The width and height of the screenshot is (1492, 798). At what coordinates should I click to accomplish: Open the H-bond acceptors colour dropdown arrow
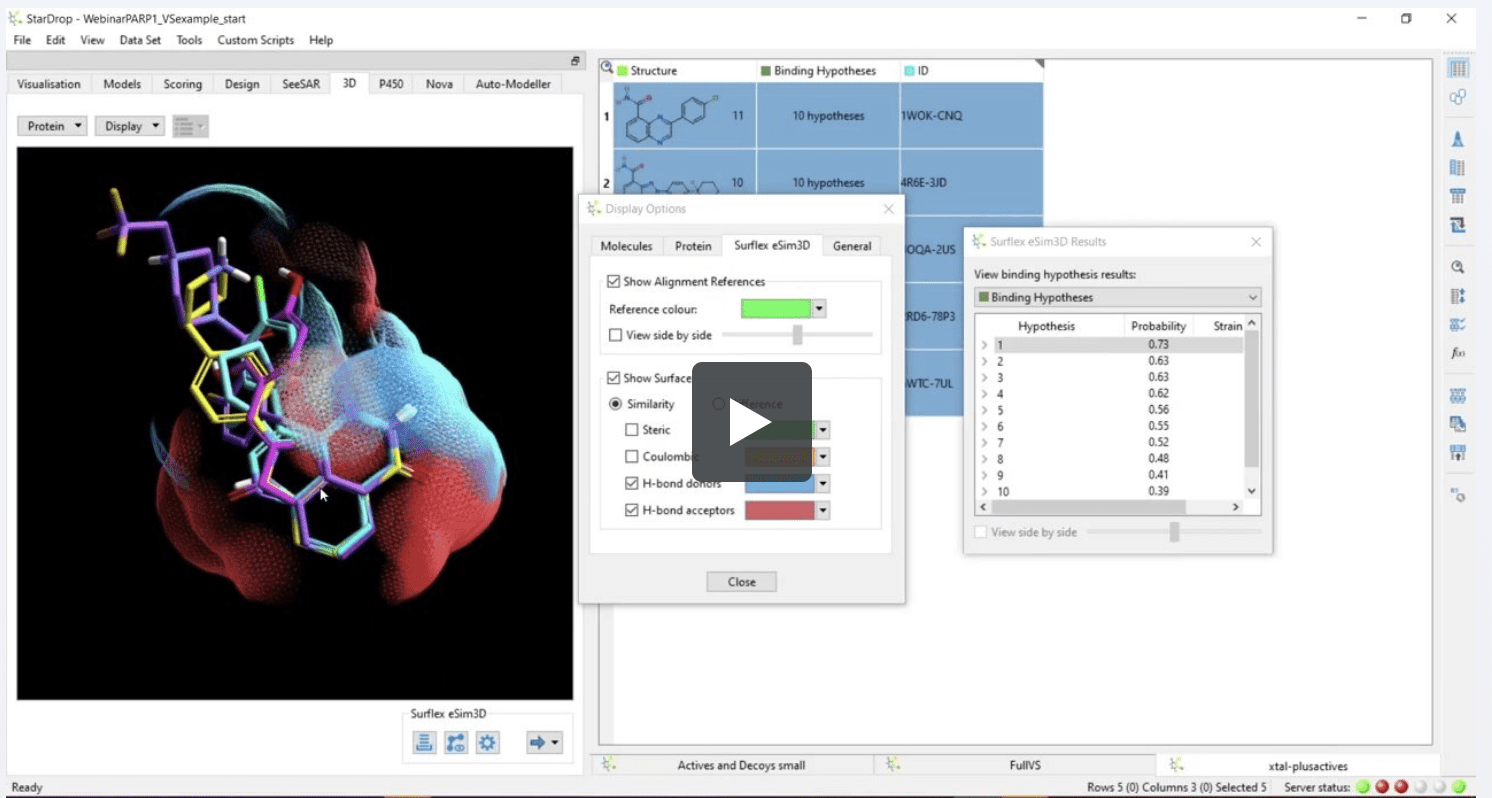(823, 510)
